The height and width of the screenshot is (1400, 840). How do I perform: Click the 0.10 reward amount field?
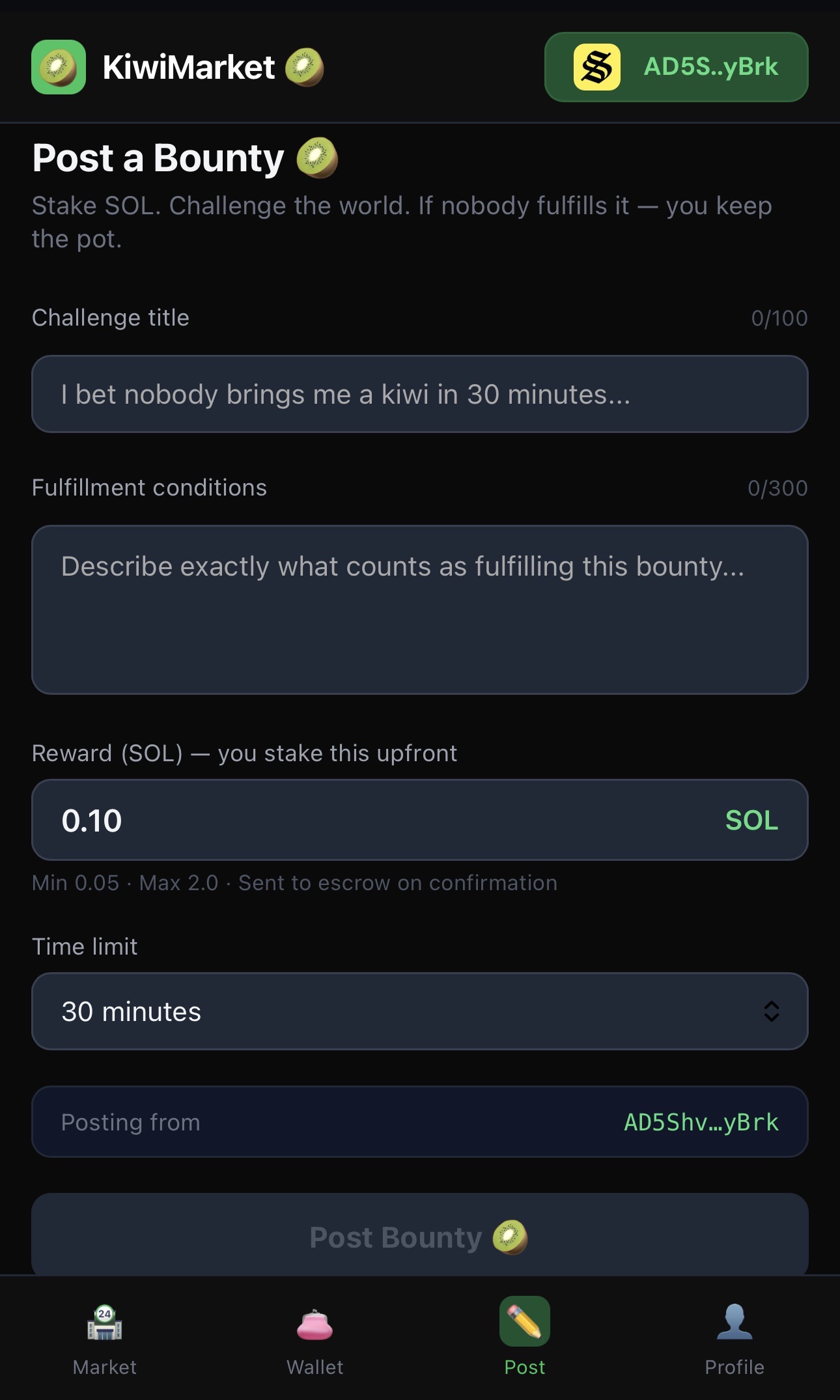point(420,820)
